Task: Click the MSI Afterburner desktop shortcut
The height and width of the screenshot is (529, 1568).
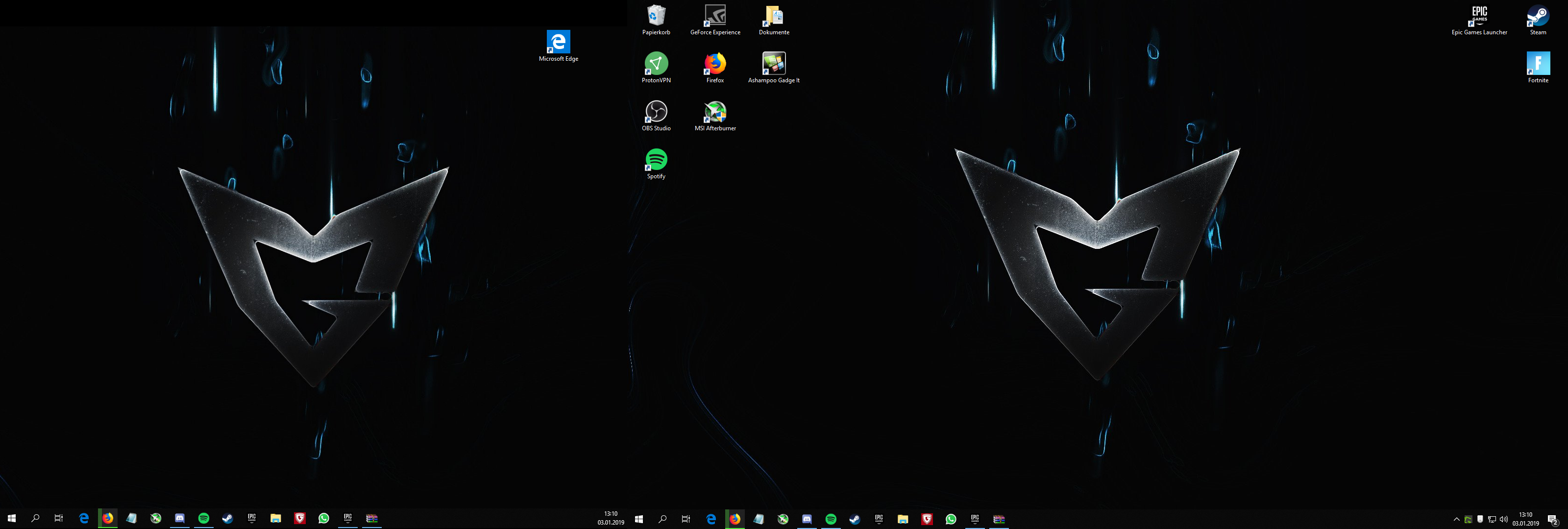Action: coord(714,114)
